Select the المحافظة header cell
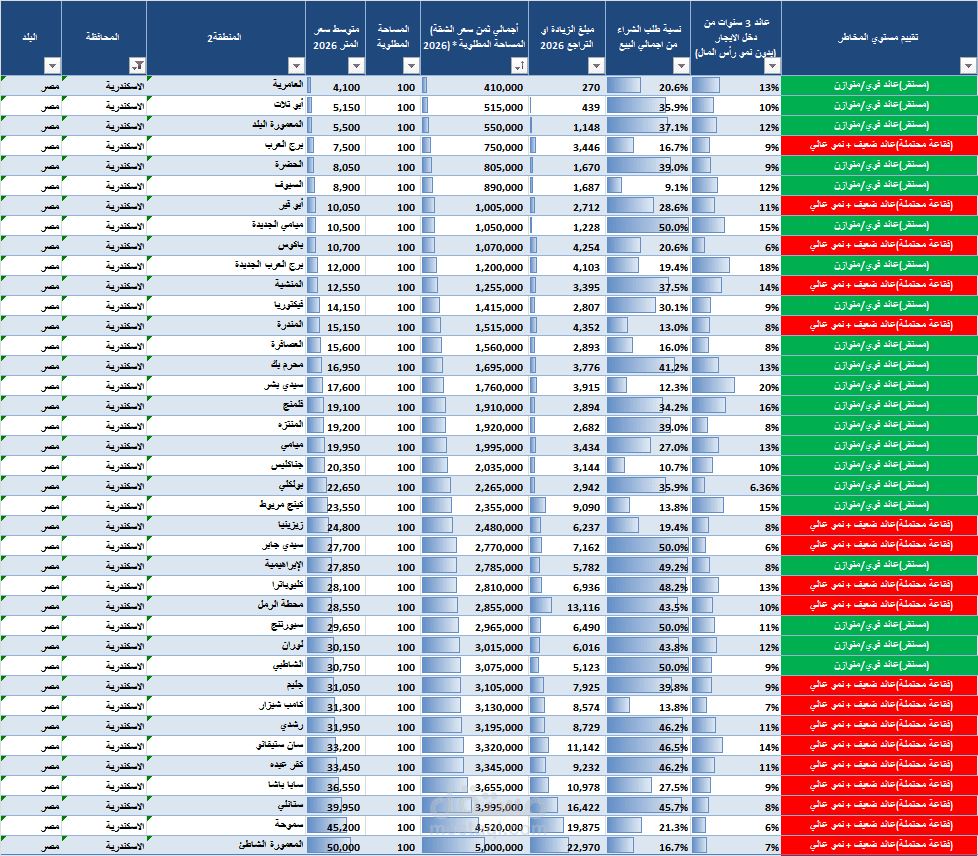 pos(104,38)
